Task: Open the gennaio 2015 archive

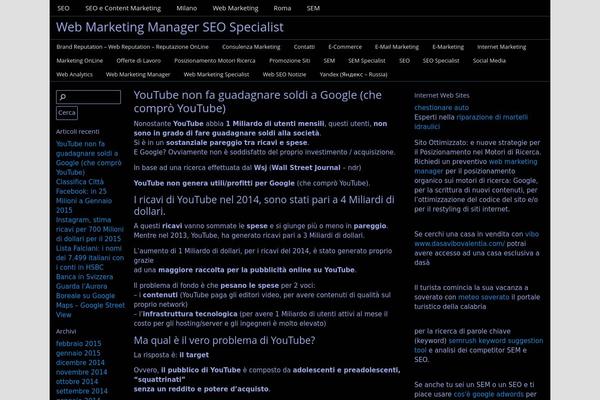Action: (78, 353)
